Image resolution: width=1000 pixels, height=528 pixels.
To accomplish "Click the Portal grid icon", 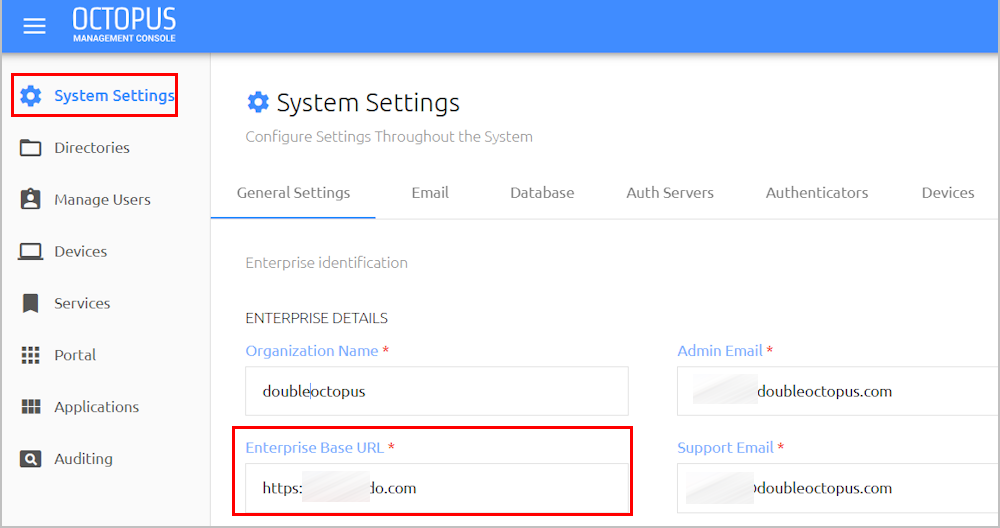I will [x=31, y=355].
